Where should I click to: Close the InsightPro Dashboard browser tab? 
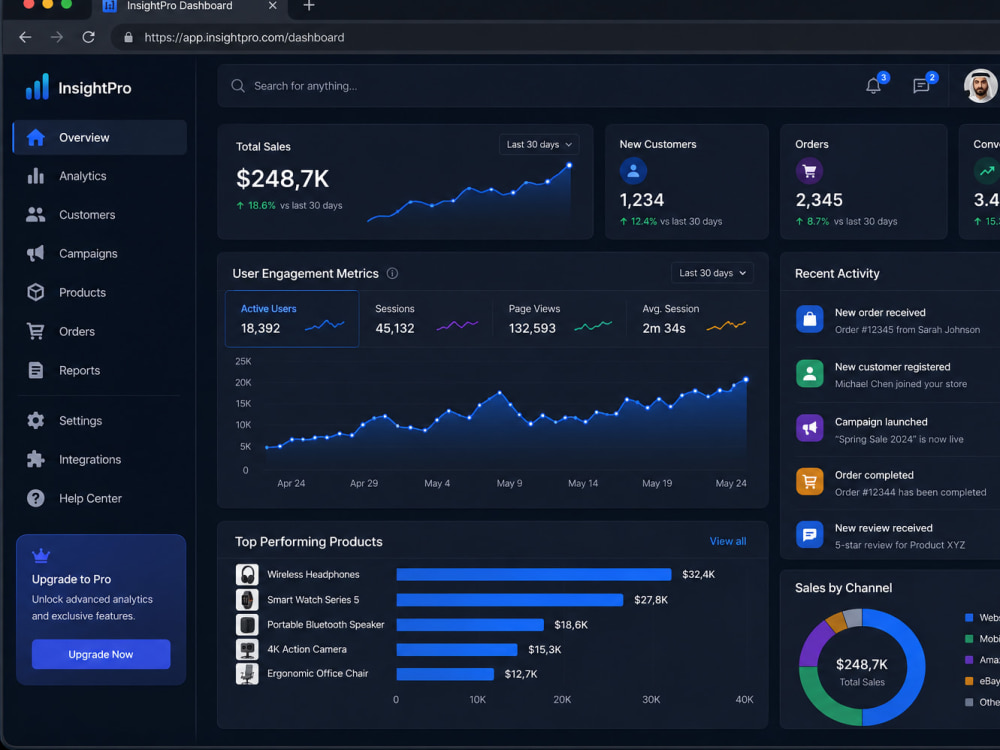point(272,6)
